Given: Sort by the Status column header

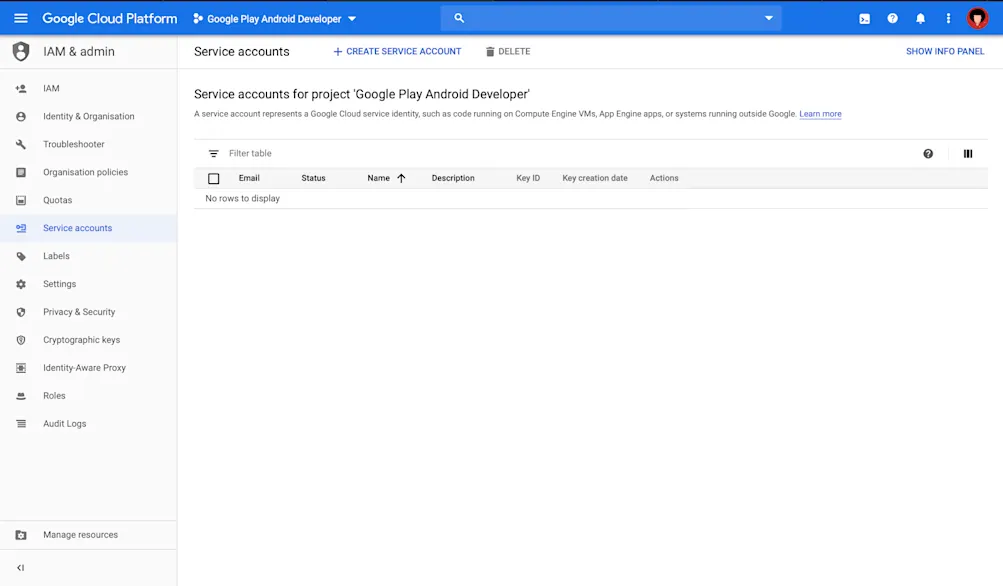Looking at the screenshot, I should pyautogui.click(x=313, y=178).
